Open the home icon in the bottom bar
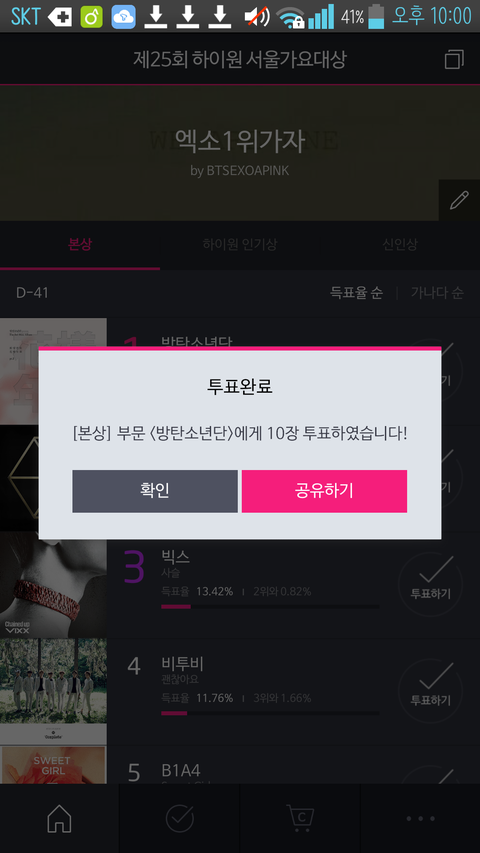The height and width of the screenshot is (853, 480). (59, 818)
